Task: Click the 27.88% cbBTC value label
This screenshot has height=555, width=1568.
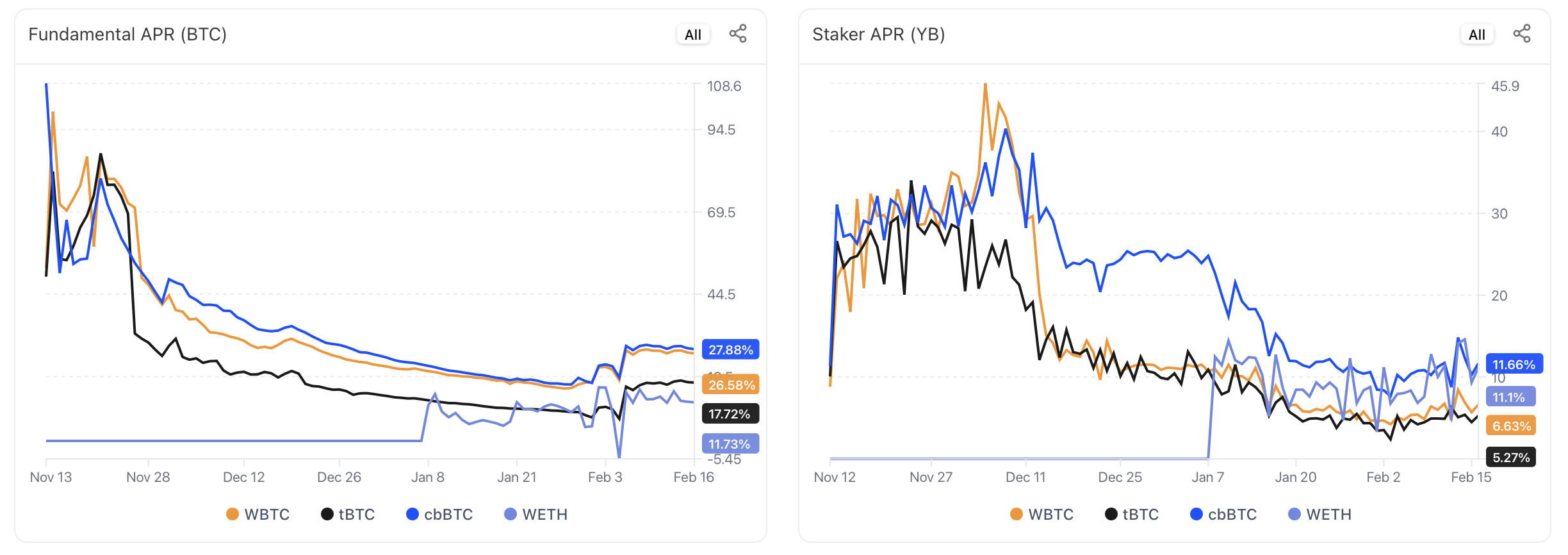Action: click(731, 350)
